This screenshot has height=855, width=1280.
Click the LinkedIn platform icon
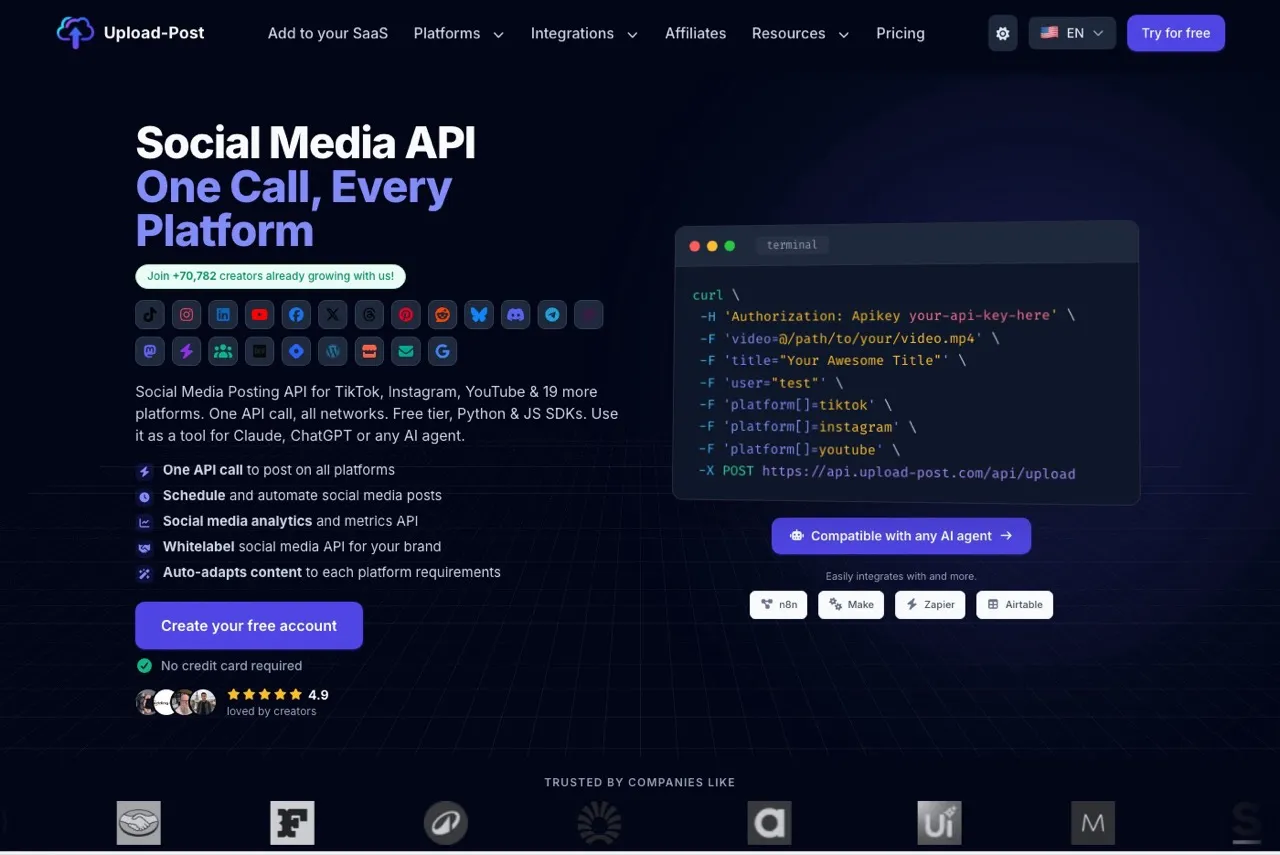point(223,314)
